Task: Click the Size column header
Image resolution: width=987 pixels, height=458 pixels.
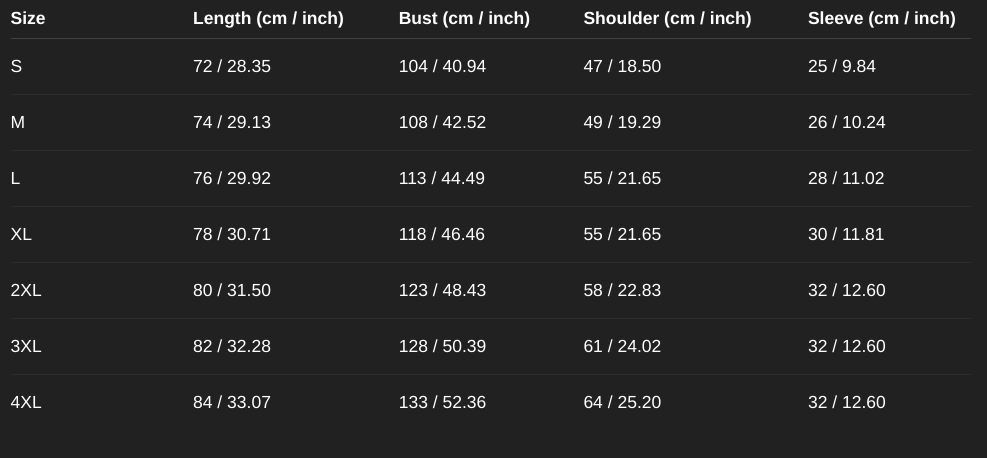Action: (28, 18)
